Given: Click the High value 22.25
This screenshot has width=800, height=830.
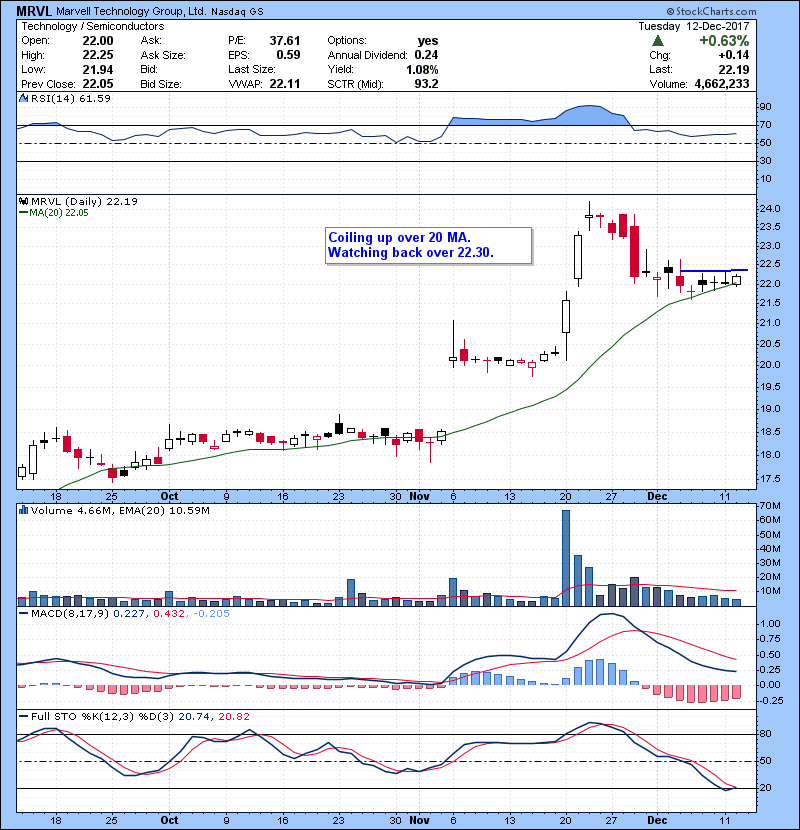Looking at the screenshot, I should tap(98, 55).
